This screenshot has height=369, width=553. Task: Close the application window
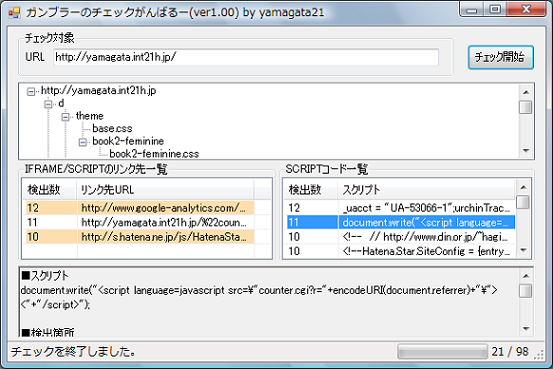526,10
